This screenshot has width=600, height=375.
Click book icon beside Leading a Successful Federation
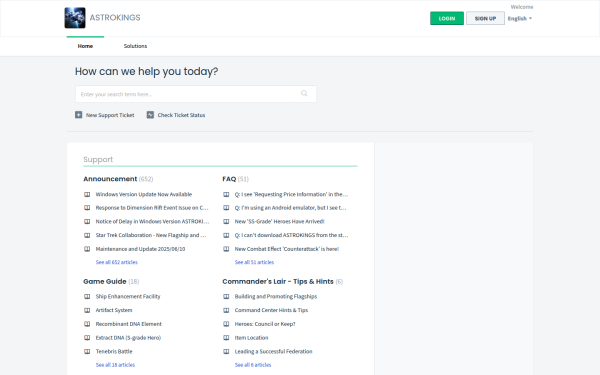click(226, 352)
